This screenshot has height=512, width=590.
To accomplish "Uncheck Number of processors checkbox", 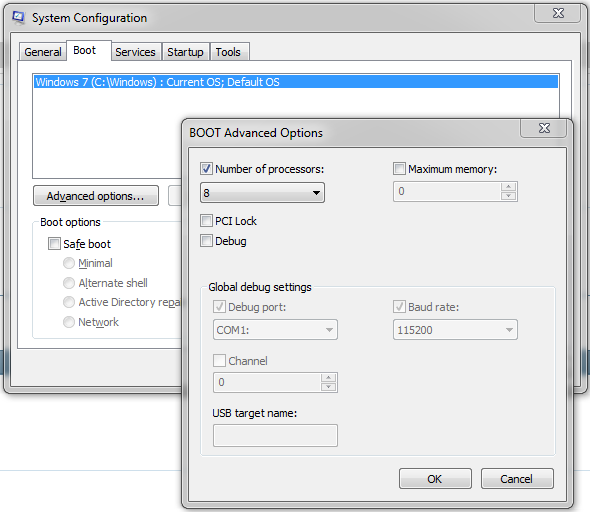I will [x=206, y=169].
